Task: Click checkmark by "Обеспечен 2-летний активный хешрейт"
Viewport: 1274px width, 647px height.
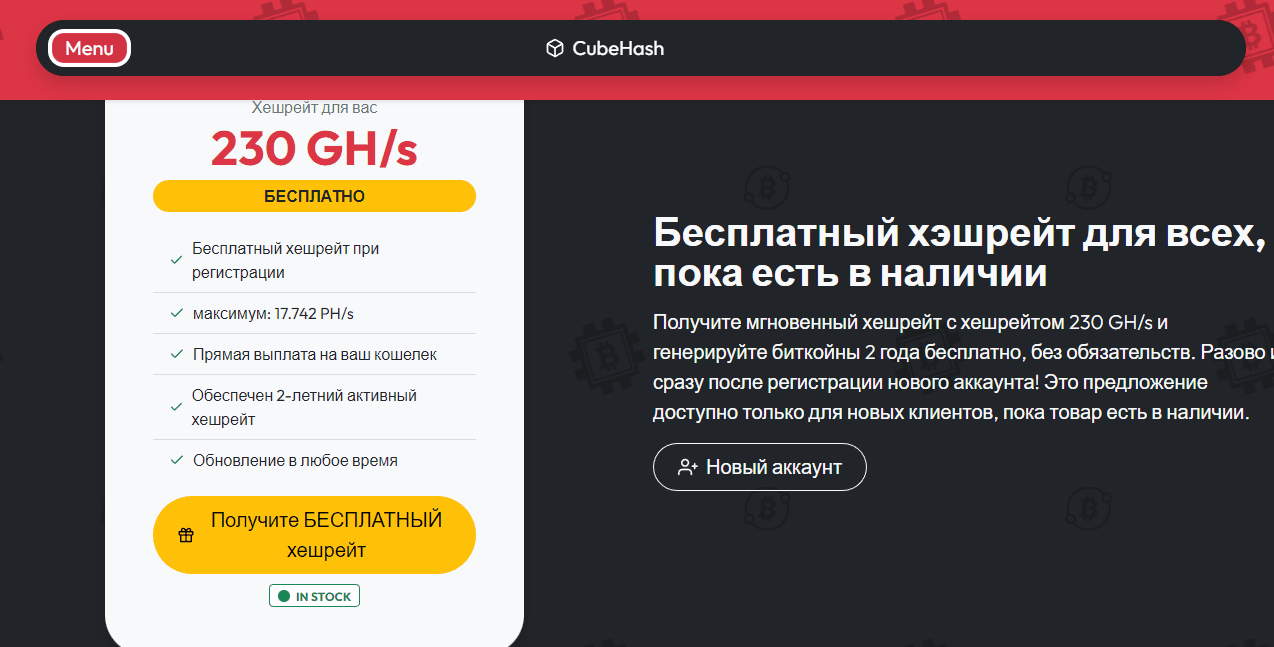Action: 176,407
